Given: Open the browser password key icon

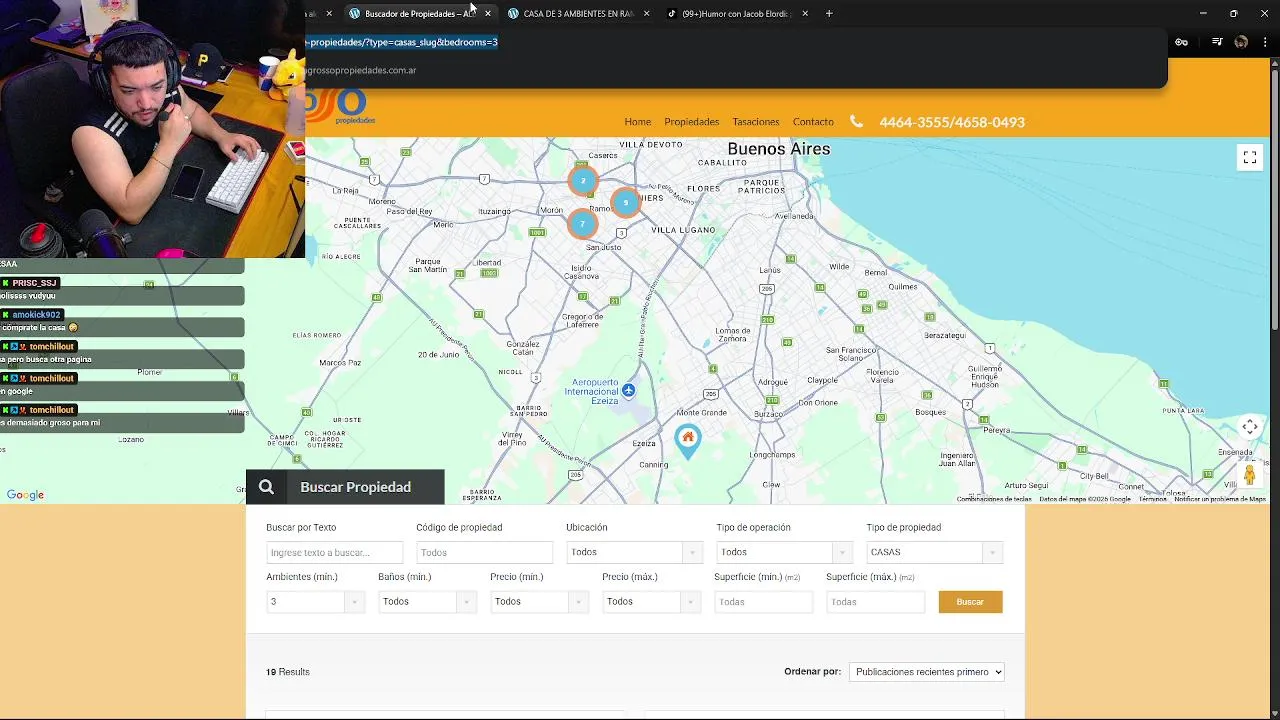Looking at the screenshot, I should click(x=1181, y=42).
